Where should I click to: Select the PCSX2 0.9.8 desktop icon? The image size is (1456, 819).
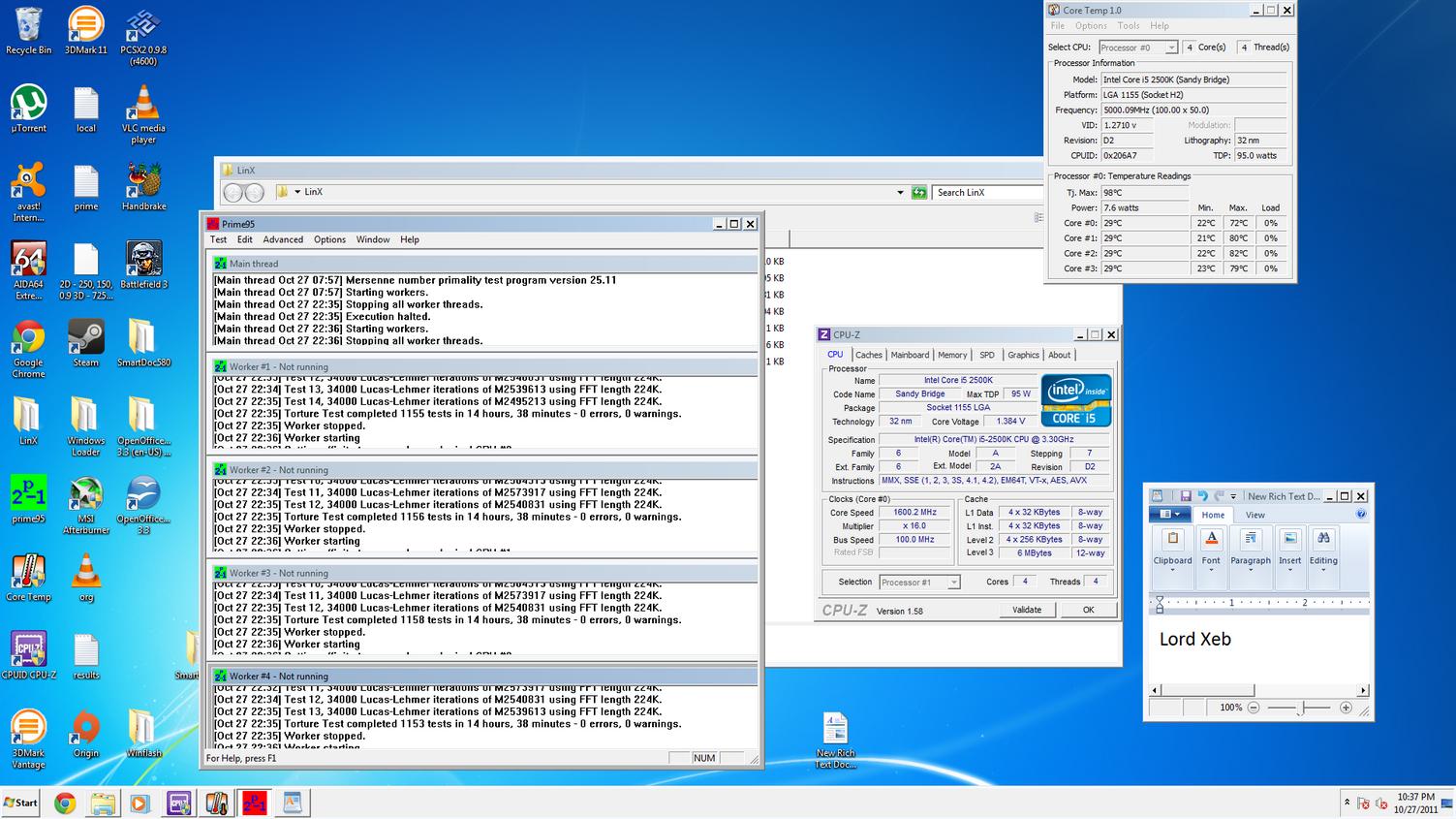[x=143, y=37]
